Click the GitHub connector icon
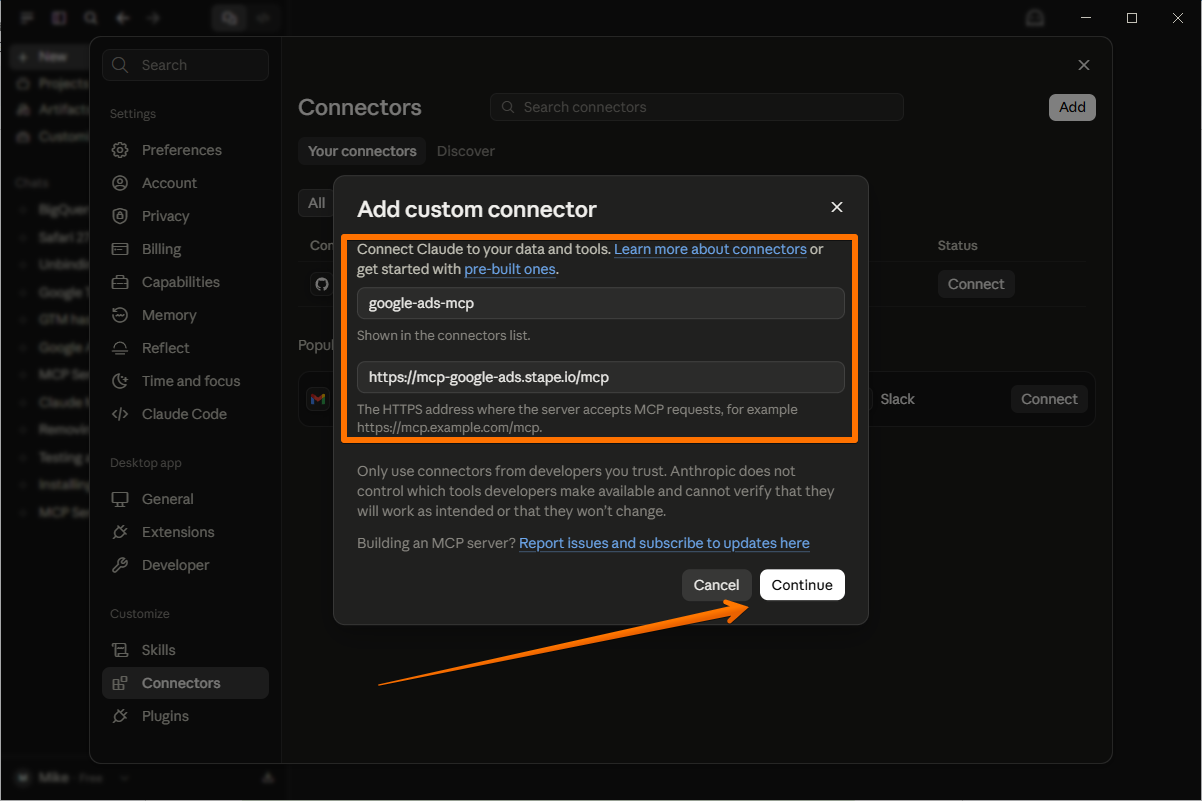The image size is (1202, 801). coord(321,284)
